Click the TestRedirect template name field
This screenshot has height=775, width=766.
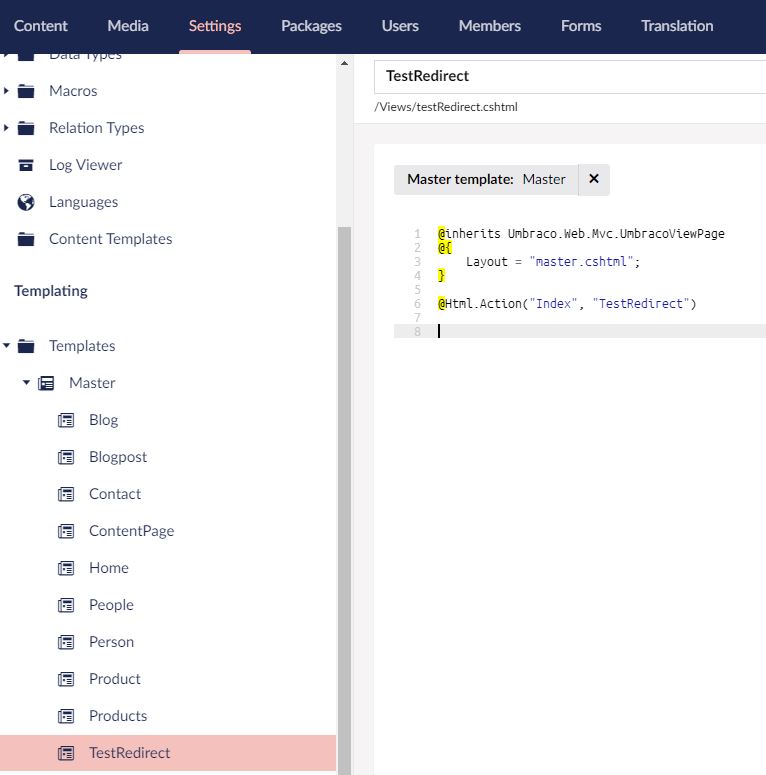point(570,76)
